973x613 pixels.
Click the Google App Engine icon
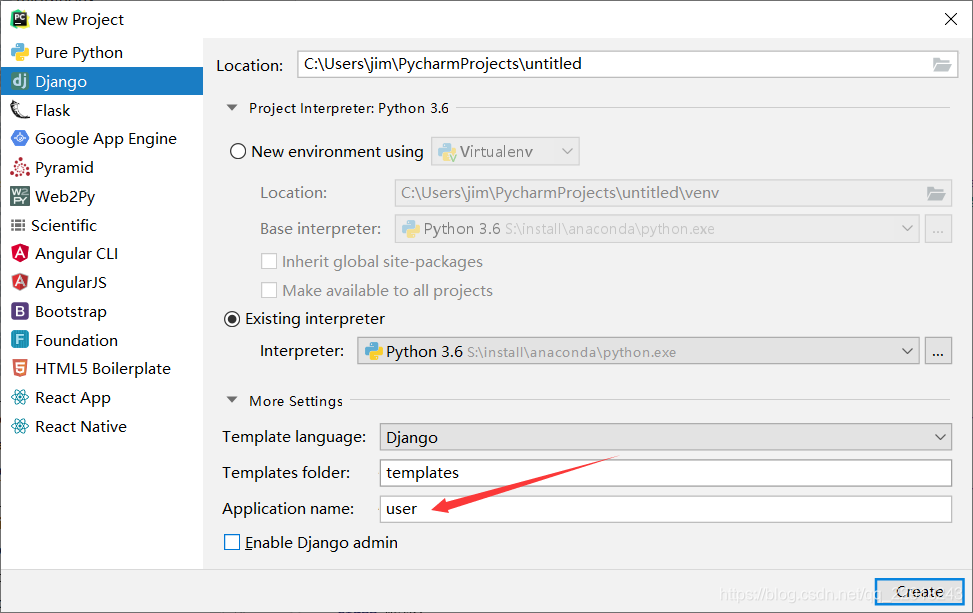click(20, 138)
